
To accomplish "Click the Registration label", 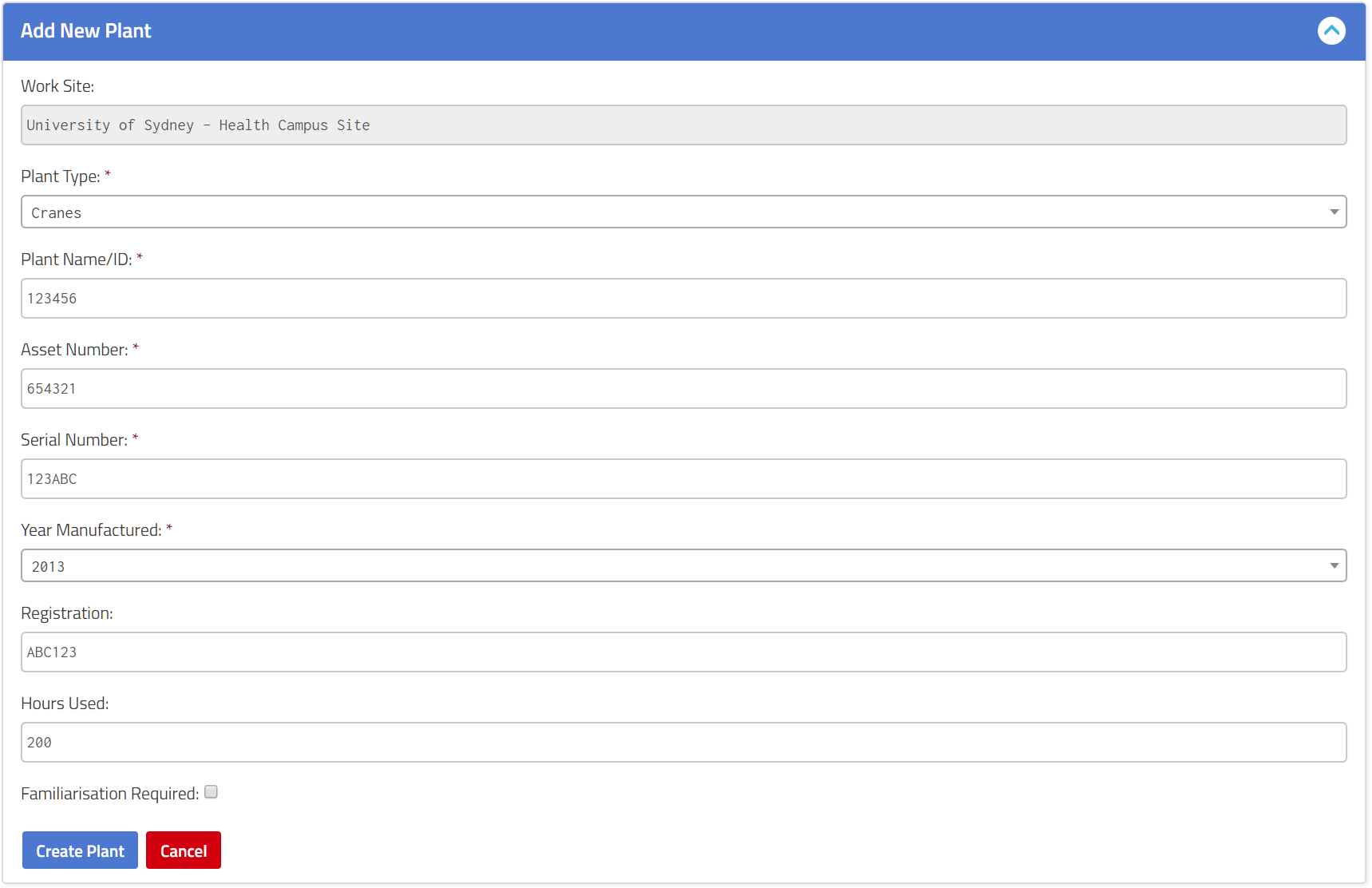I will click(x=67, y=613).
